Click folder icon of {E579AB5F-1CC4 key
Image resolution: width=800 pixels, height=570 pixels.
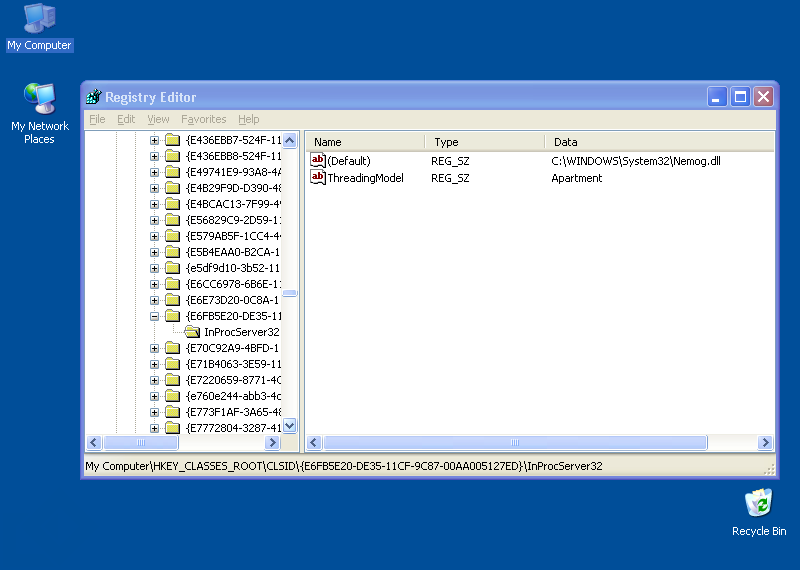tap(173, 236)
